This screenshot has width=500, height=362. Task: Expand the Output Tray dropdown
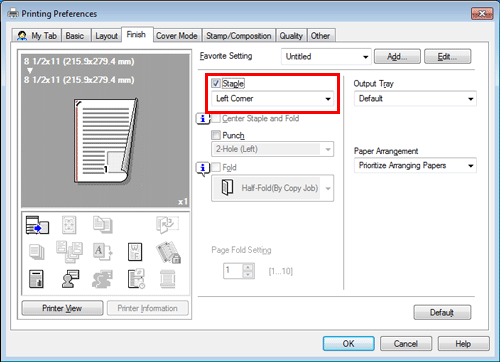[415, 99]
